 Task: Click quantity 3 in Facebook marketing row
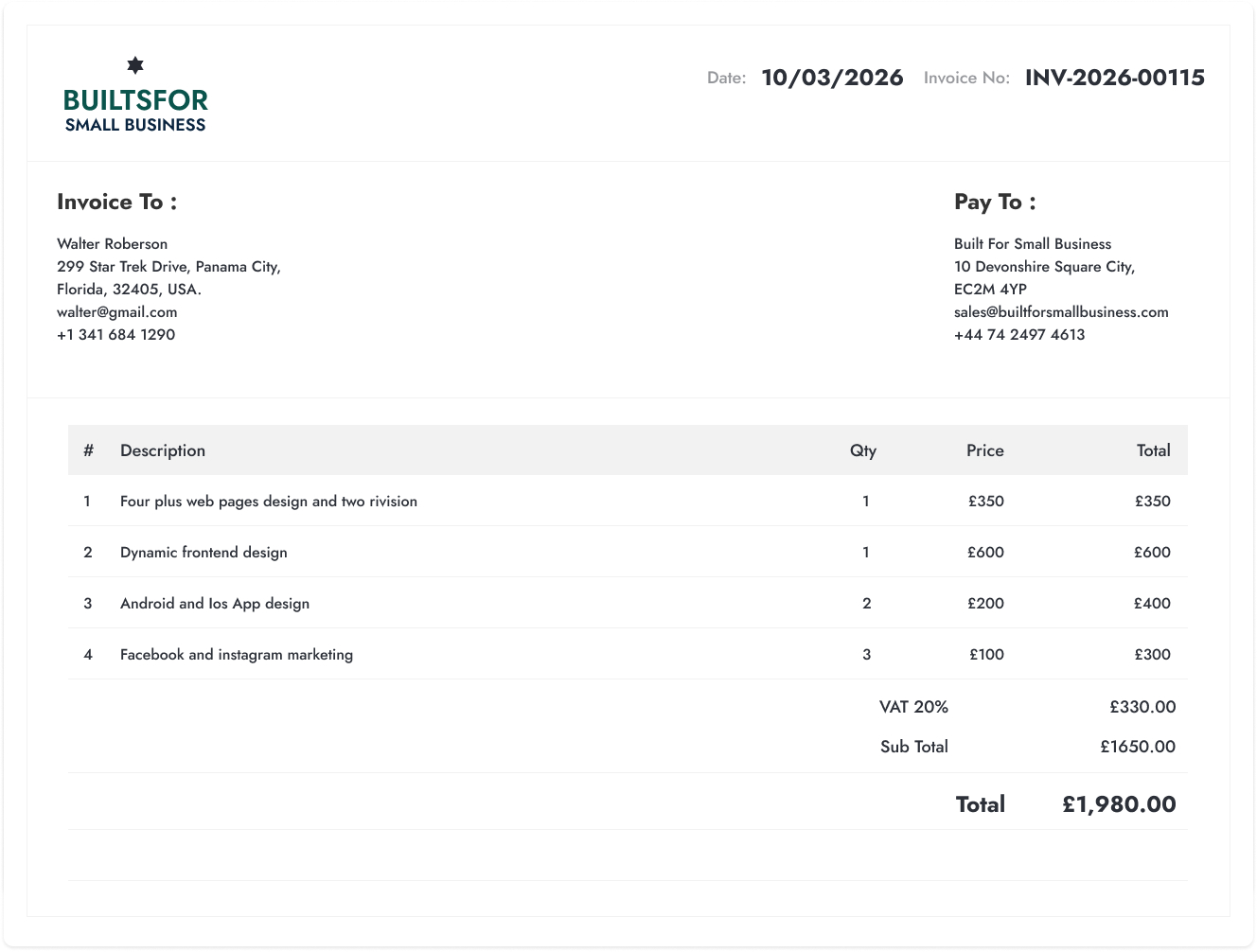867,655
